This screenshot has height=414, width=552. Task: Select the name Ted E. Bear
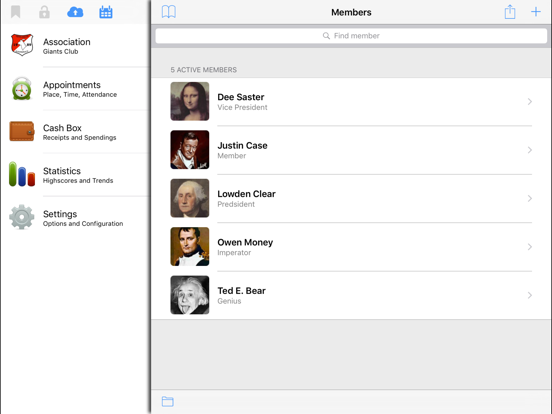coord(242,291)
